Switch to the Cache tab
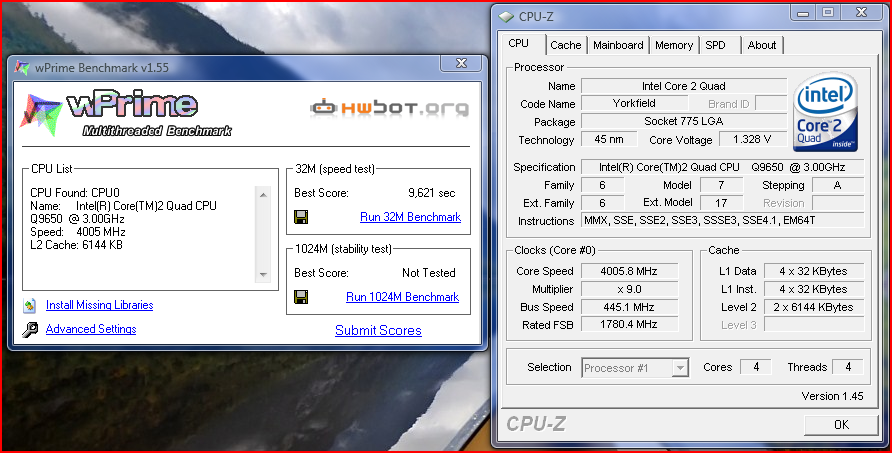This screenshot has width=892, height=453. click(565, 45)
